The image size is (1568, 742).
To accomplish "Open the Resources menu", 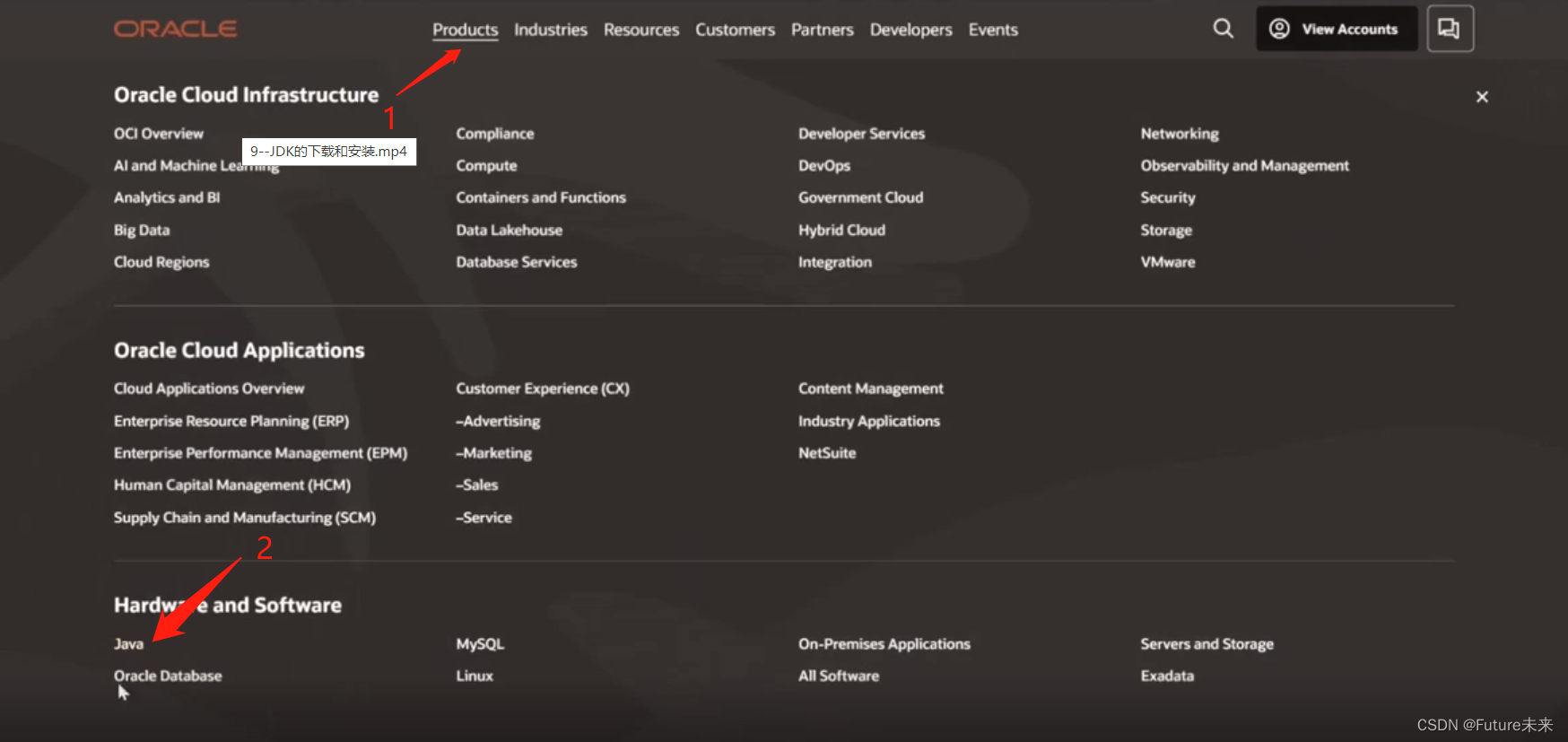I will tap(641, 30).
